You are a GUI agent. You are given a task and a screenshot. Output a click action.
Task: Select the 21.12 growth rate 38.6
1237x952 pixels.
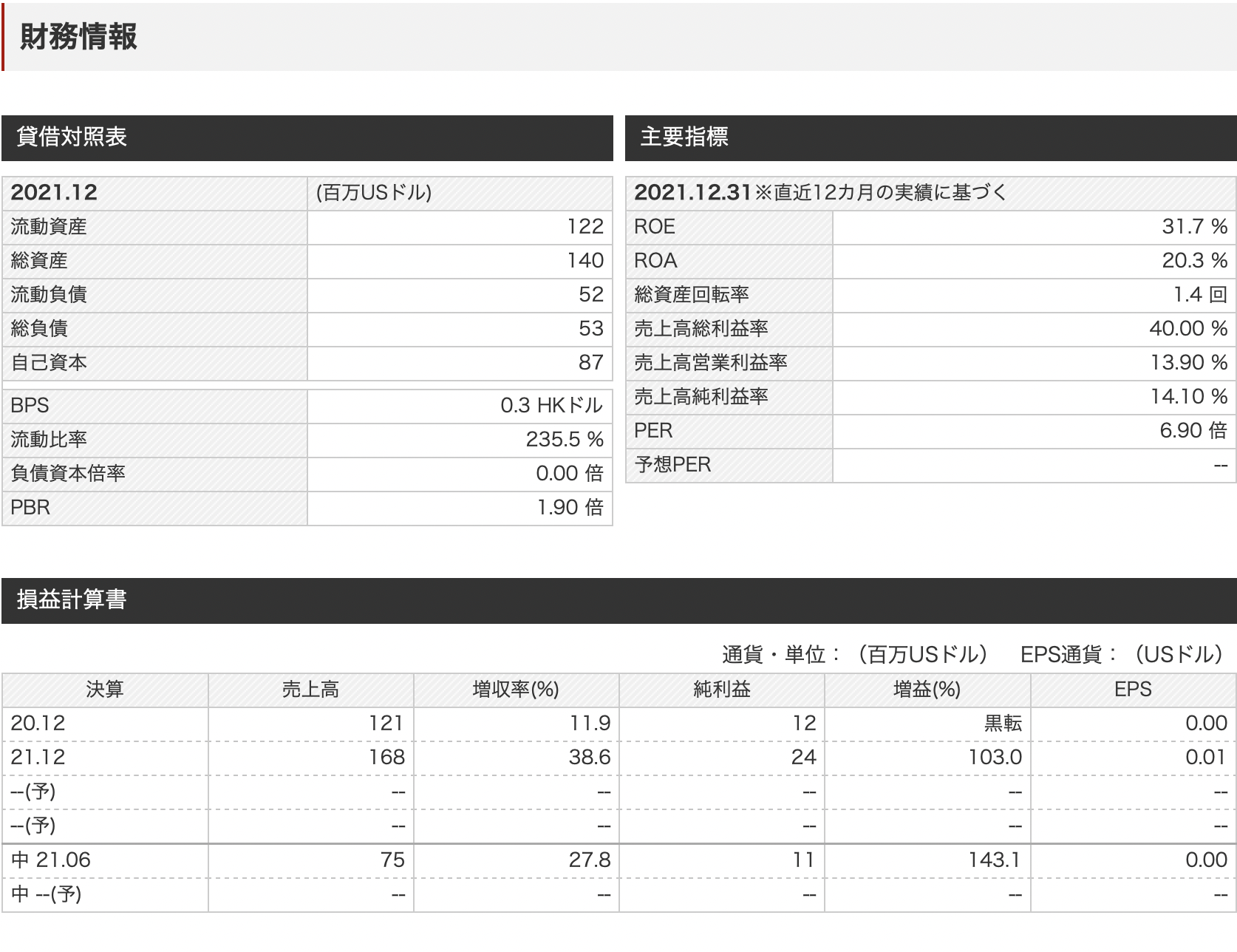516,758
